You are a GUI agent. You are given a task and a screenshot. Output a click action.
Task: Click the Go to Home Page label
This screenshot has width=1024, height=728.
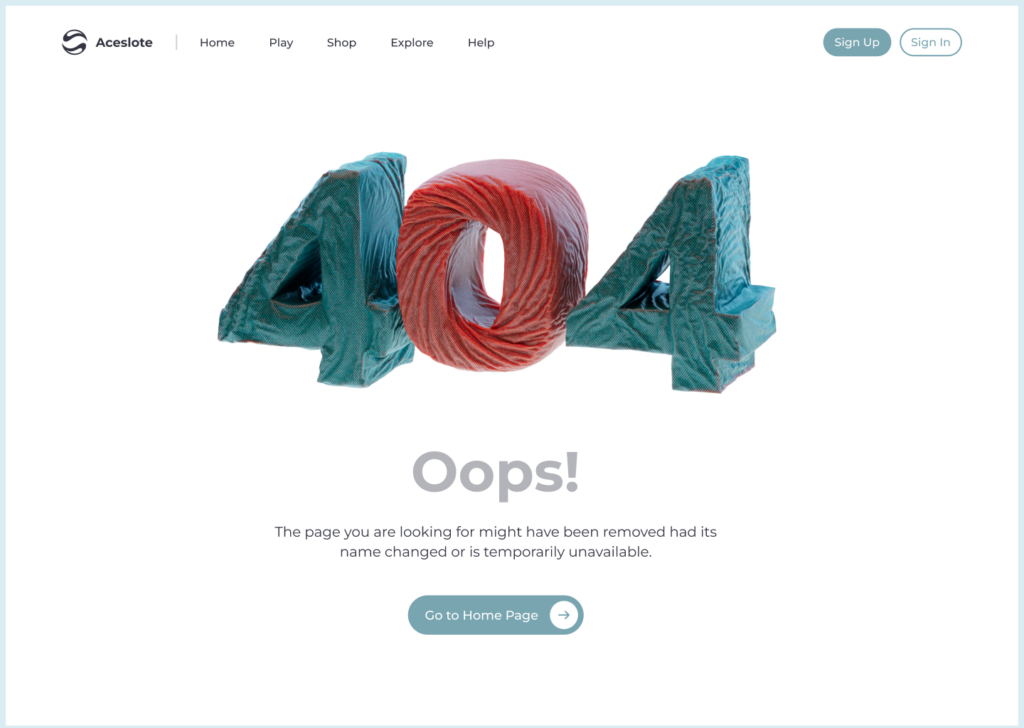tap(481, 615)
